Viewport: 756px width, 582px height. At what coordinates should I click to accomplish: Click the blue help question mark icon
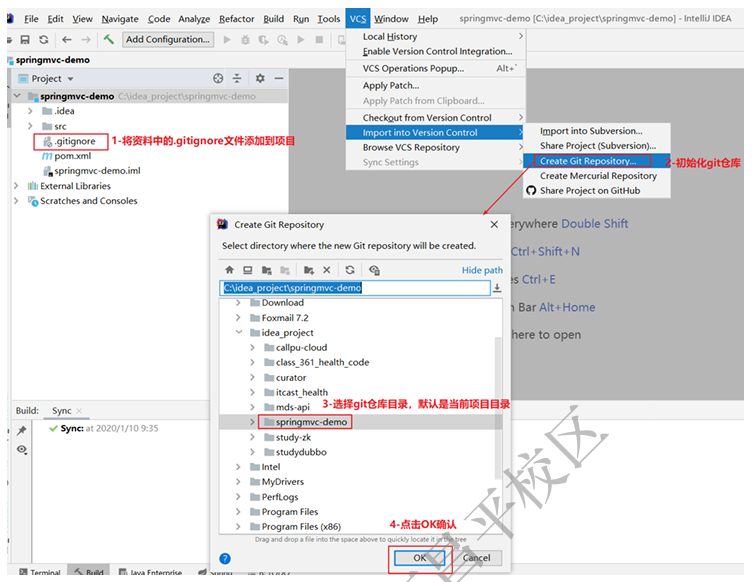point(225,558)
